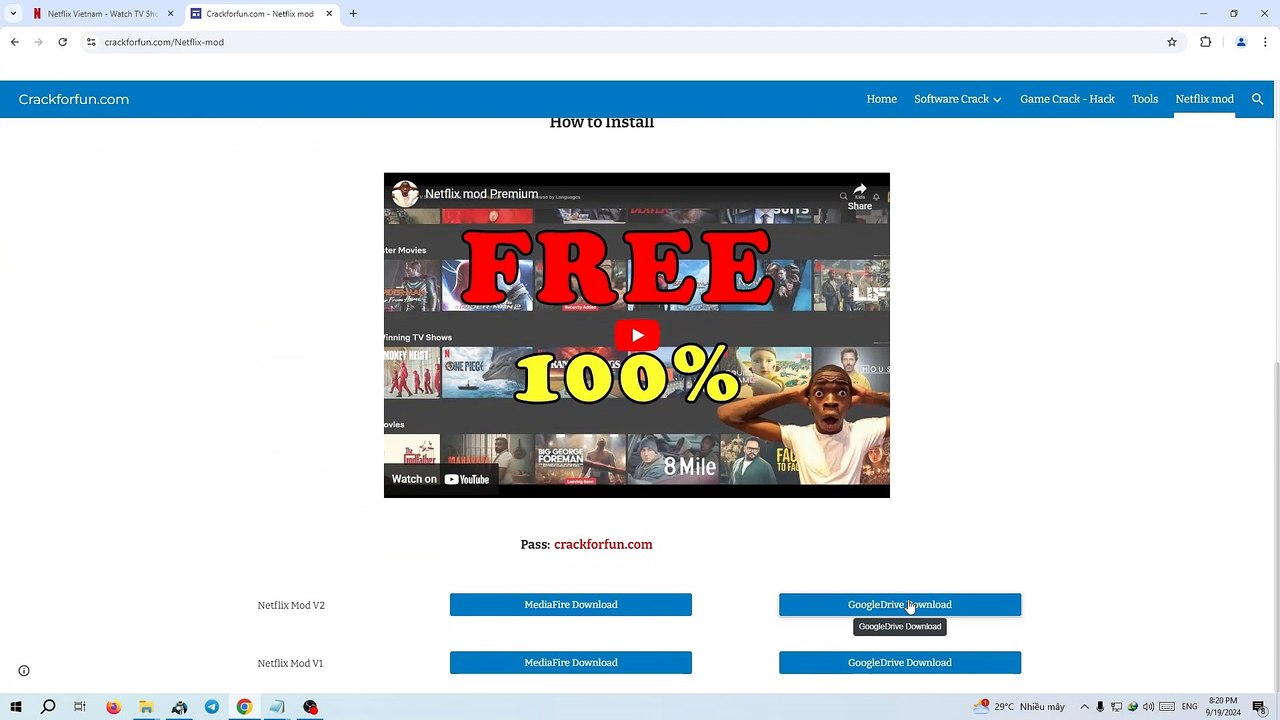This screenshot has height=720, width=1280.
Task: Open File Explorer from the taskbar
Action: click(146, 707)
